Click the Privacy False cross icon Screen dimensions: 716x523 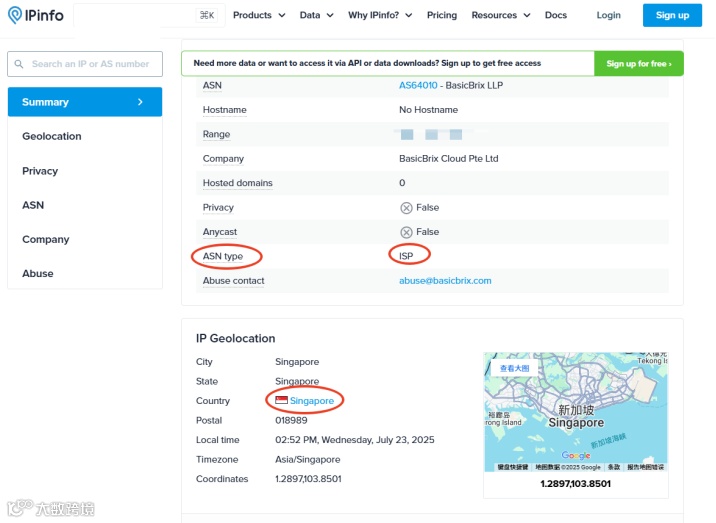(406, 208)
